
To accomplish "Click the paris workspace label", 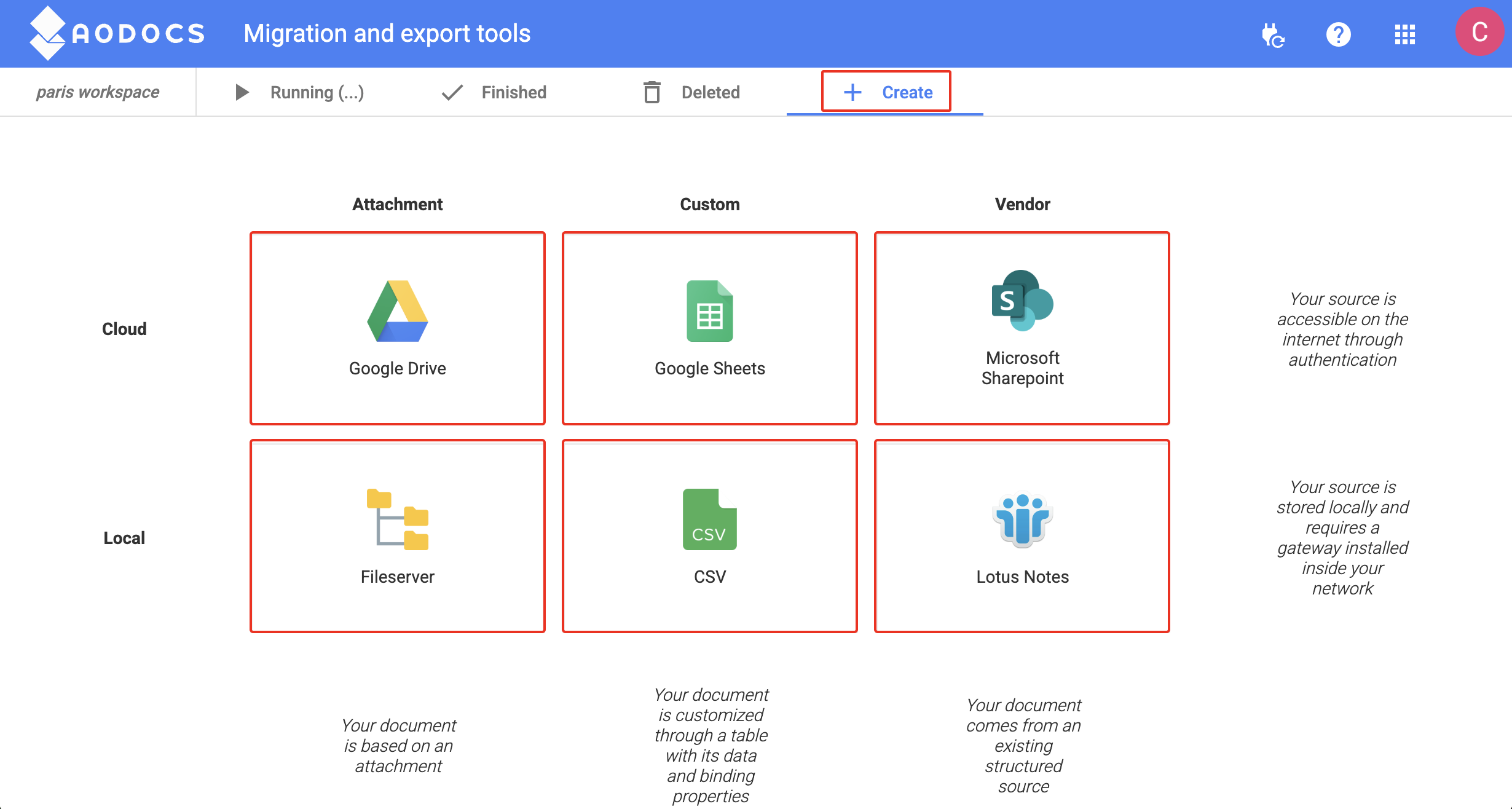I will (x=98, y=92).
